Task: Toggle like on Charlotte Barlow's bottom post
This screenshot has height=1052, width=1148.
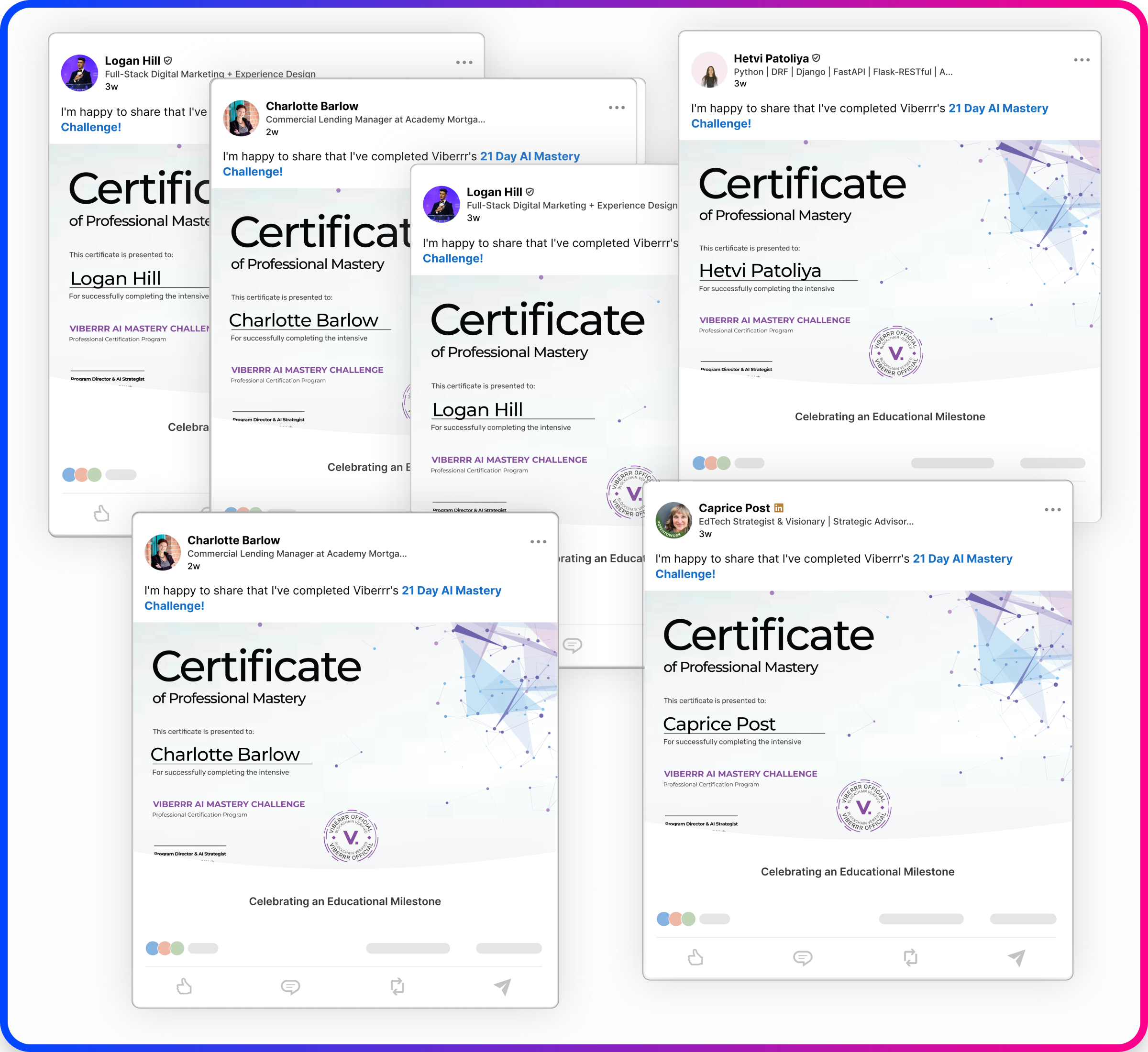Action: (x=183, y=986)
